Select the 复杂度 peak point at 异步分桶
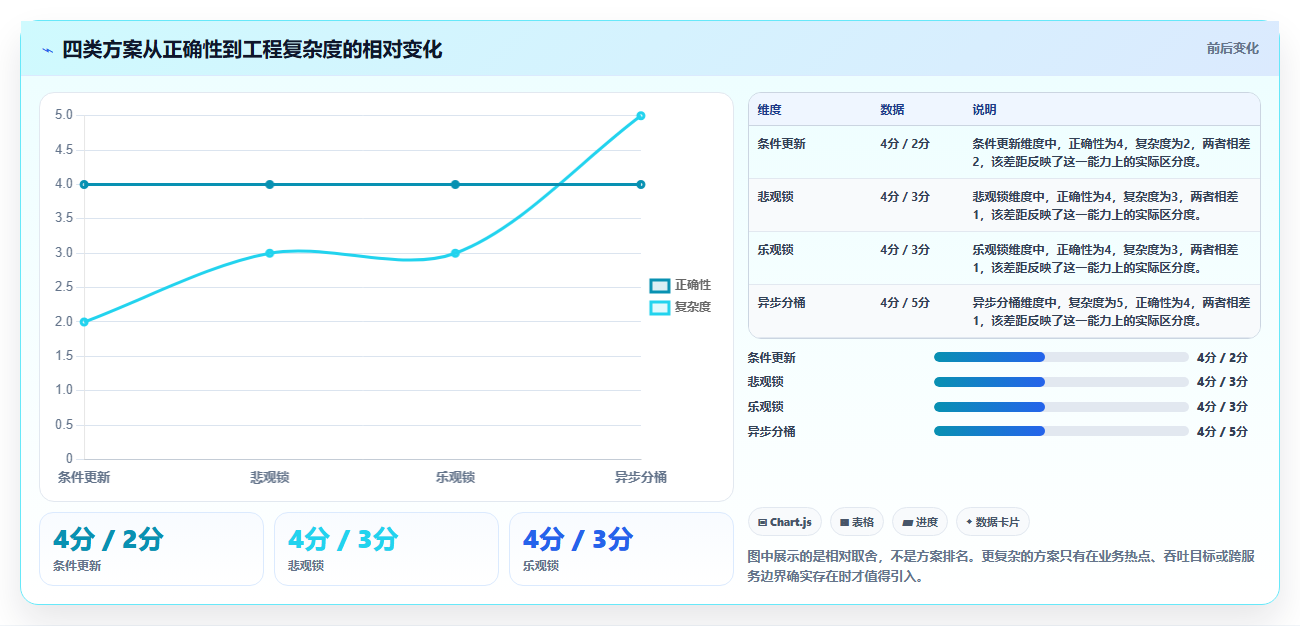 641,116
